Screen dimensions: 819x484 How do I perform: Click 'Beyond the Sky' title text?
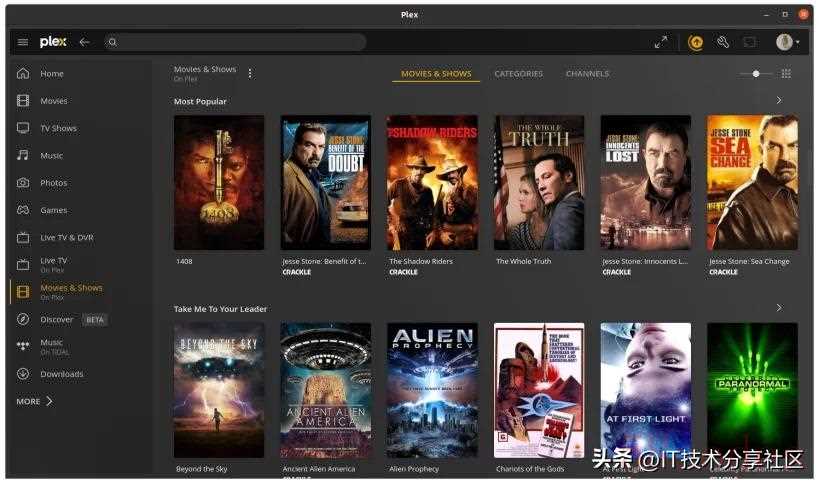[202, 469]
